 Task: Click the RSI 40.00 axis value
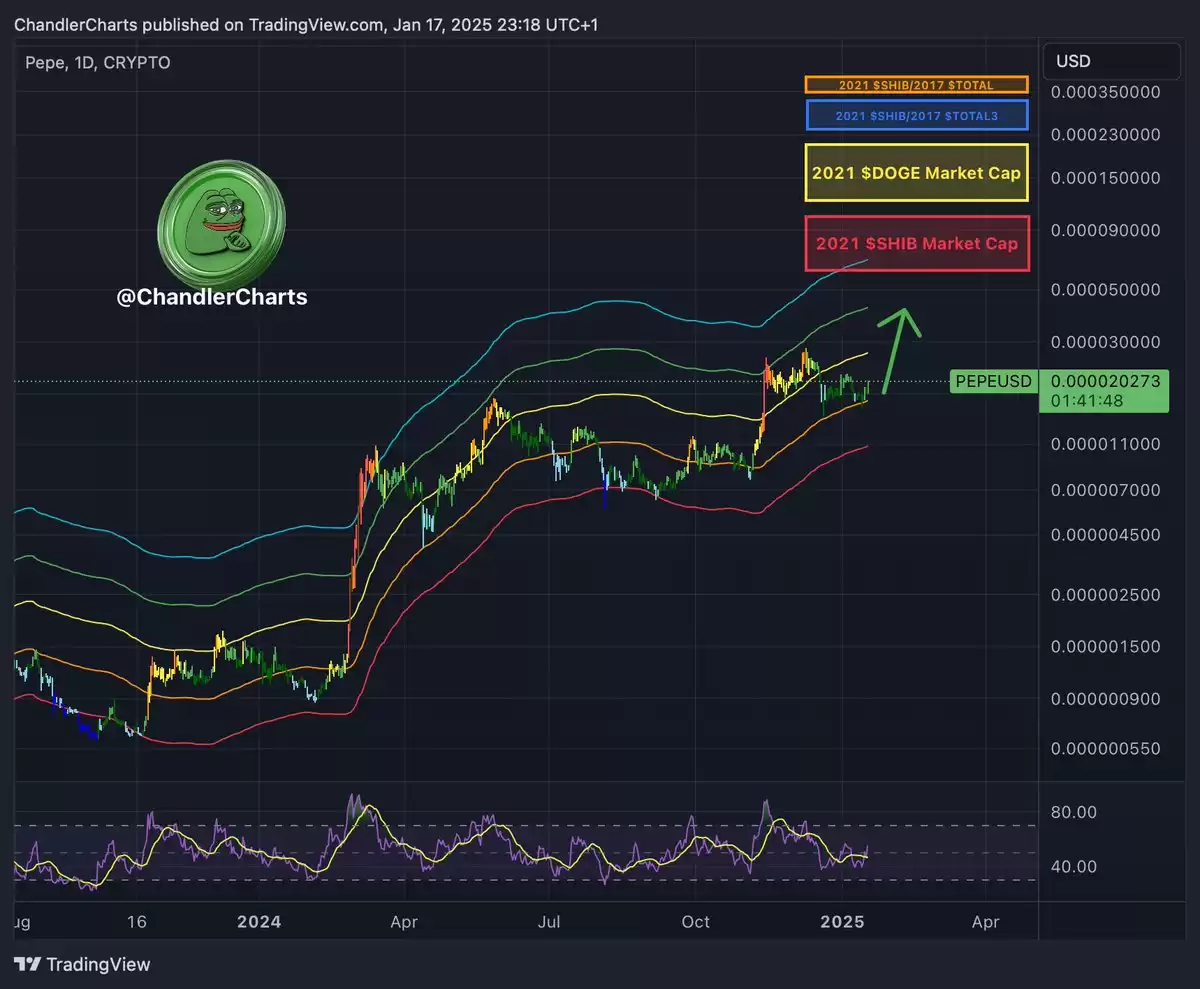click(1075, 867)
